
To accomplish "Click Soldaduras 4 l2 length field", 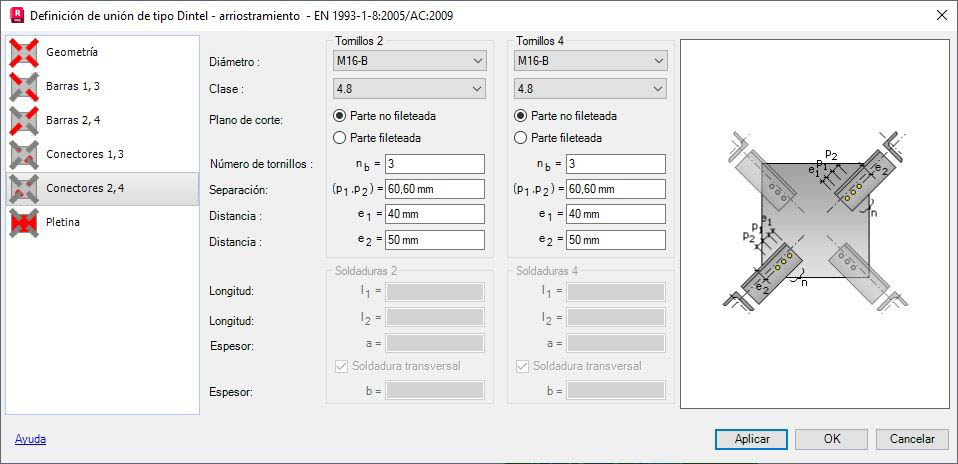I will point(616,317).
